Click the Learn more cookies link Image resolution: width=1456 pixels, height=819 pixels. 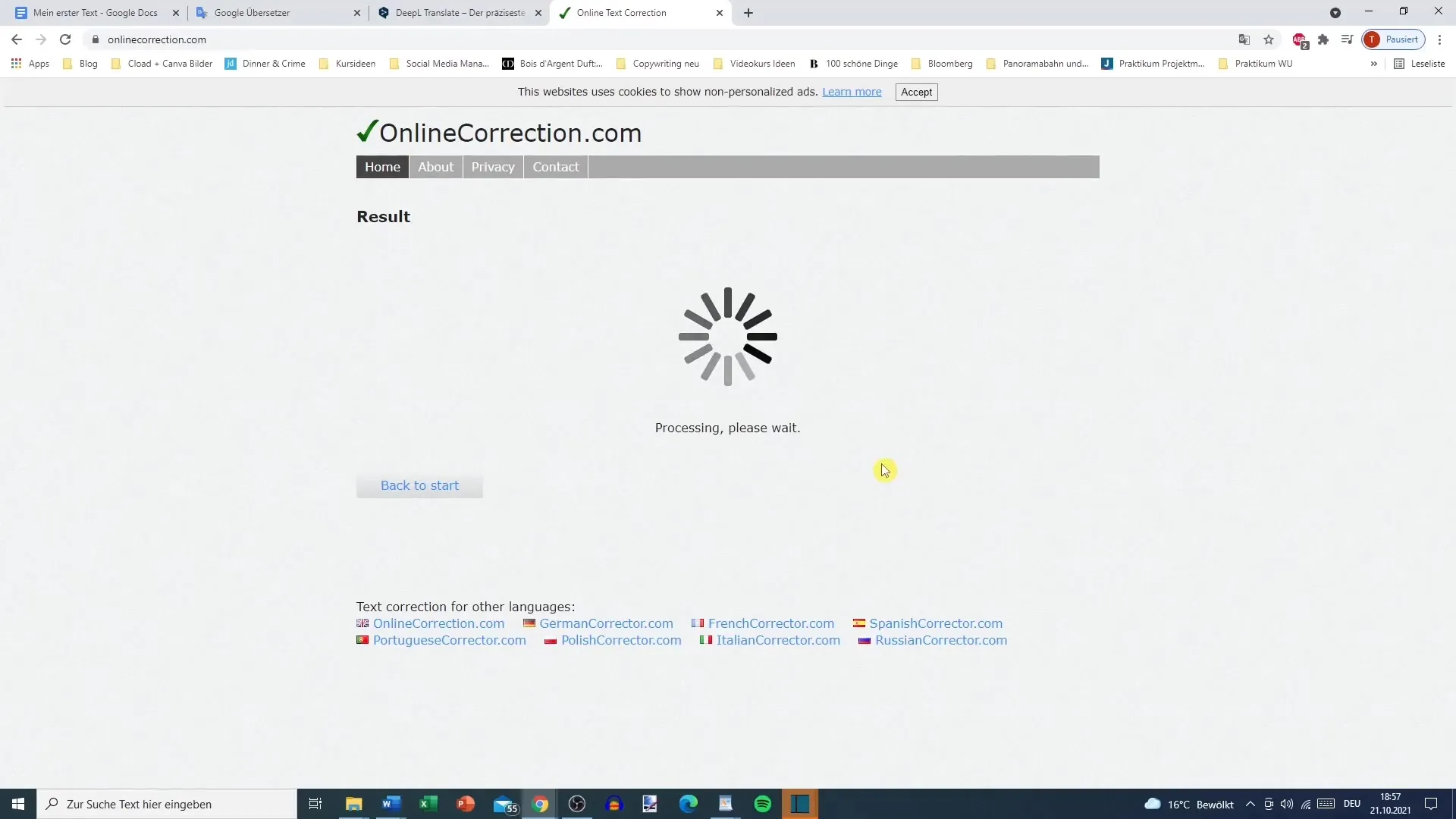852,92
